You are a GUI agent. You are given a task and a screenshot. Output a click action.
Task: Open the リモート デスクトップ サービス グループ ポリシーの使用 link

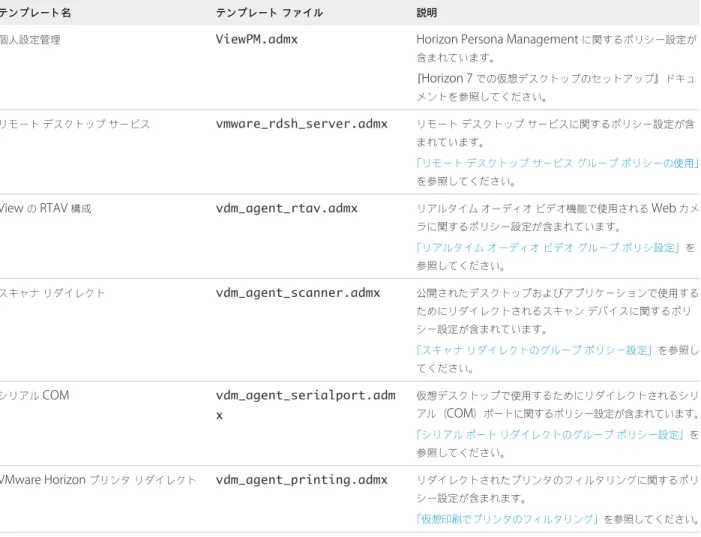tap(558, 163)
